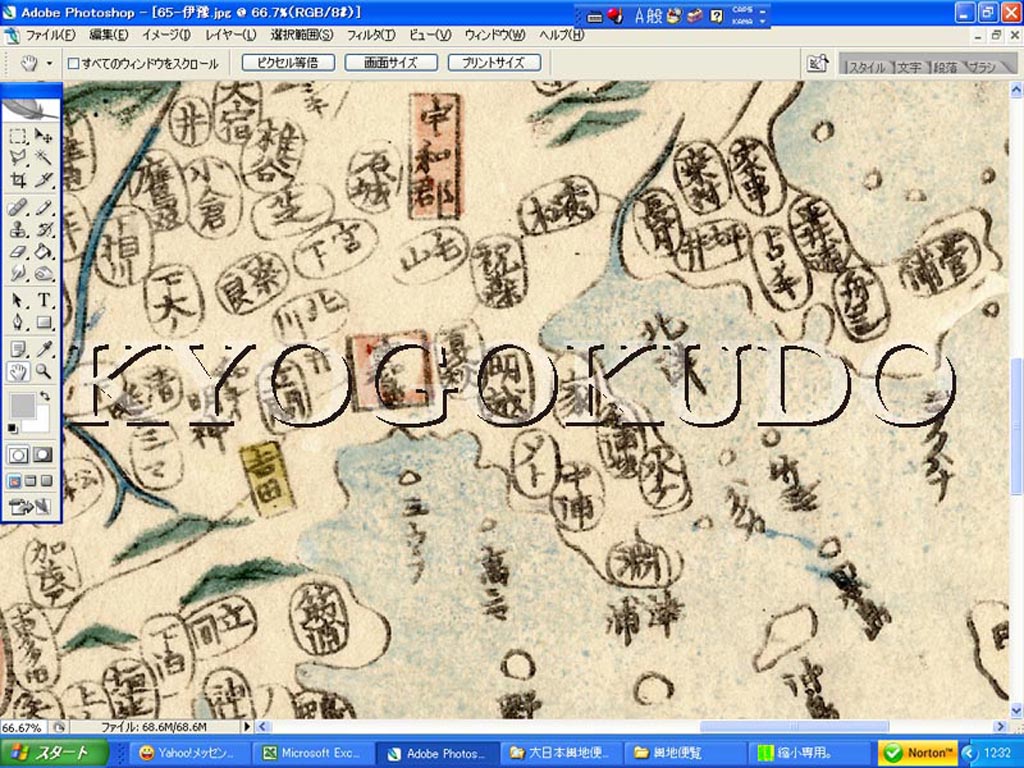Select full screen mode button
Screen dimensions: 1024x768
[46, 481]
